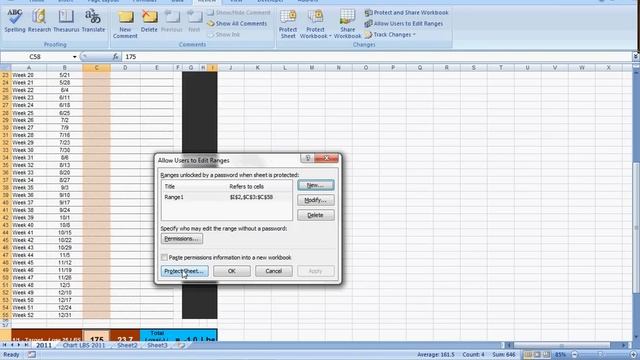Run the Spelling check tool
Image resolution: width=640 pixels, height=360 pixels.
click(x=15, y=21)
